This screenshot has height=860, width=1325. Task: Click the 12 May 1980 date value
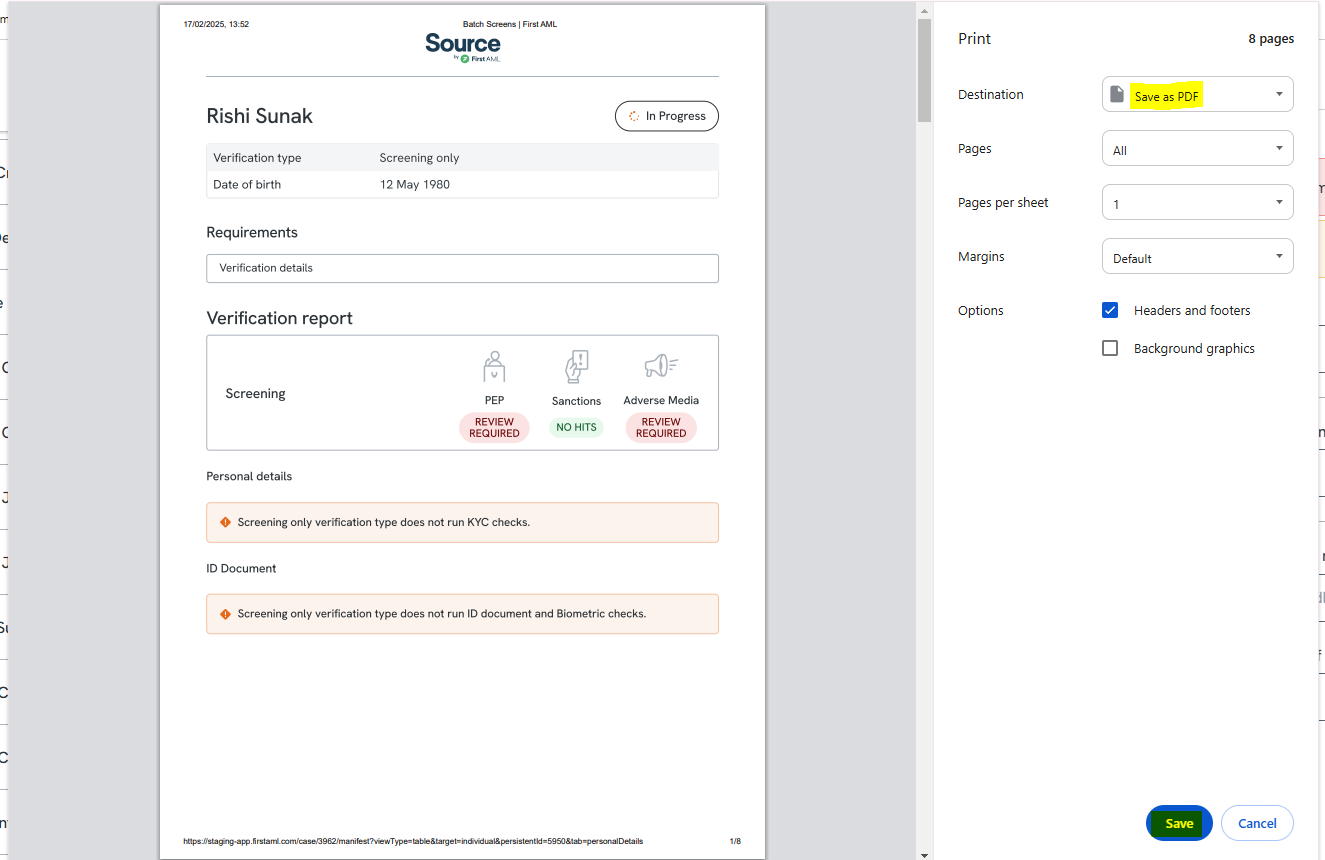415,184
